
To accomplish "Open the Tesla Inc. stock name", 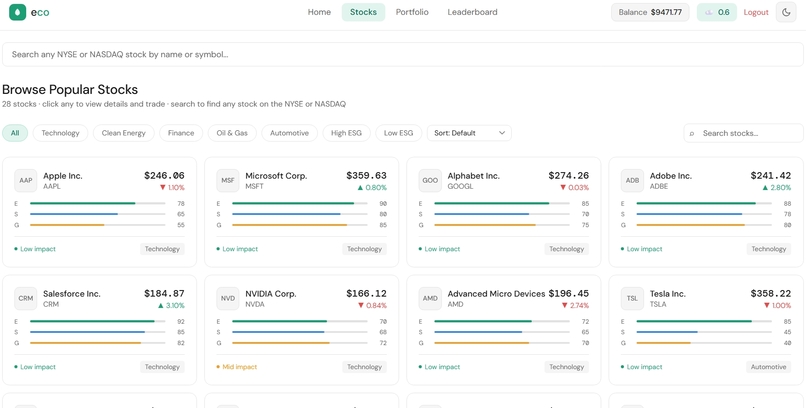I will (x=668, y=294).
